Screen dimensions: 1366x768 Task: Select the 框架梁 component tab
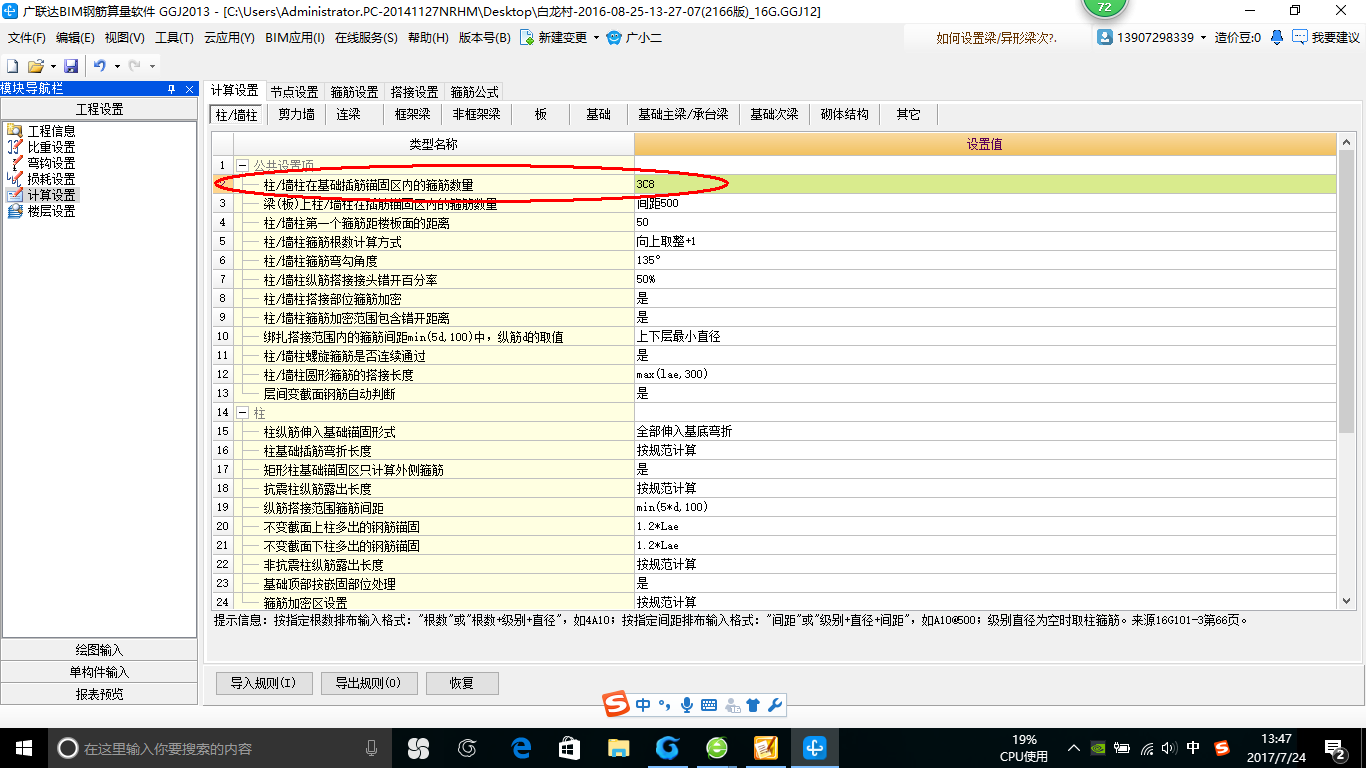coord(412,114)
